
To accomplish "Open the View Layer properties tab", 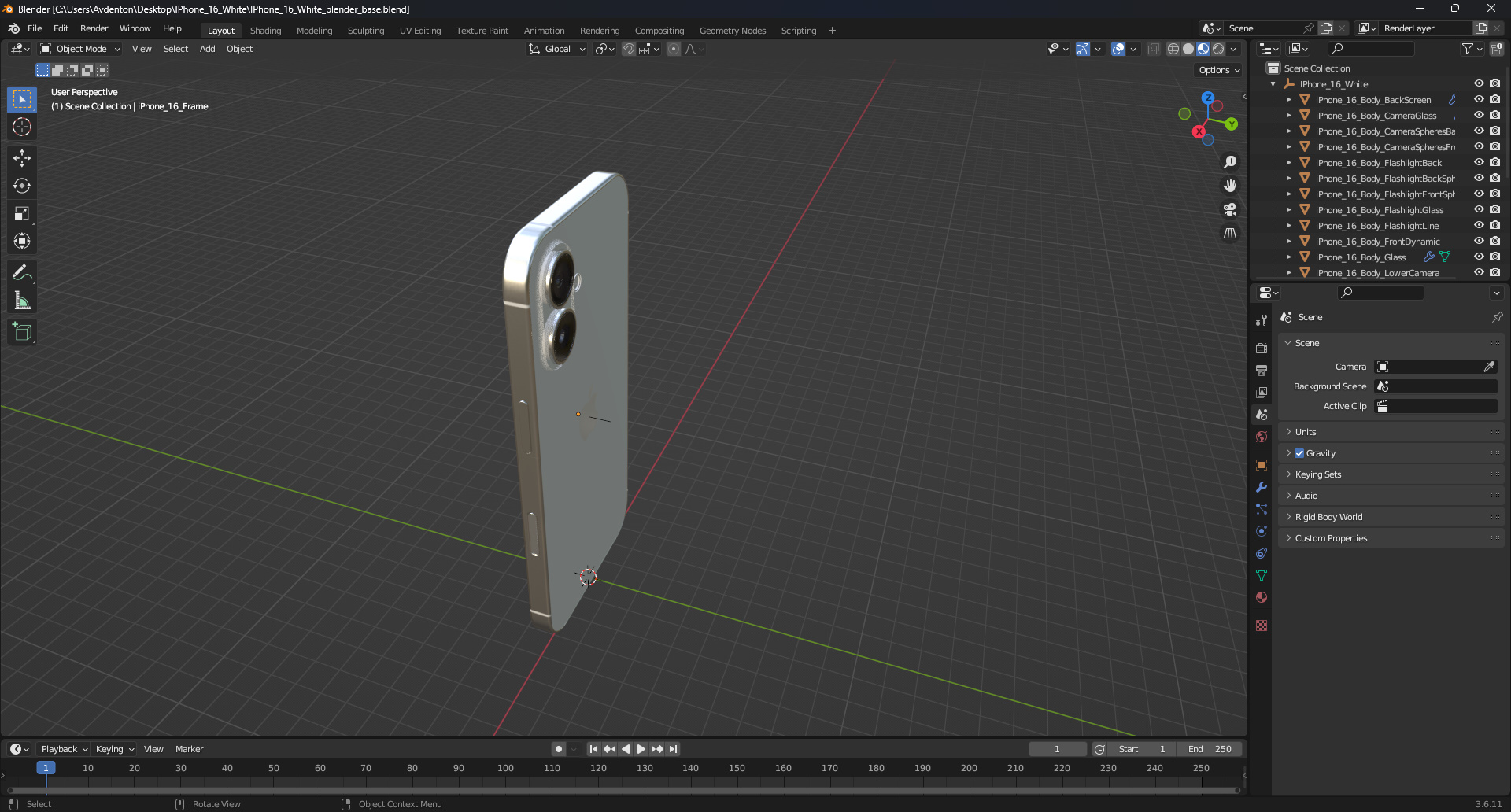I will pyautogui.click(x=1262, y=392).
